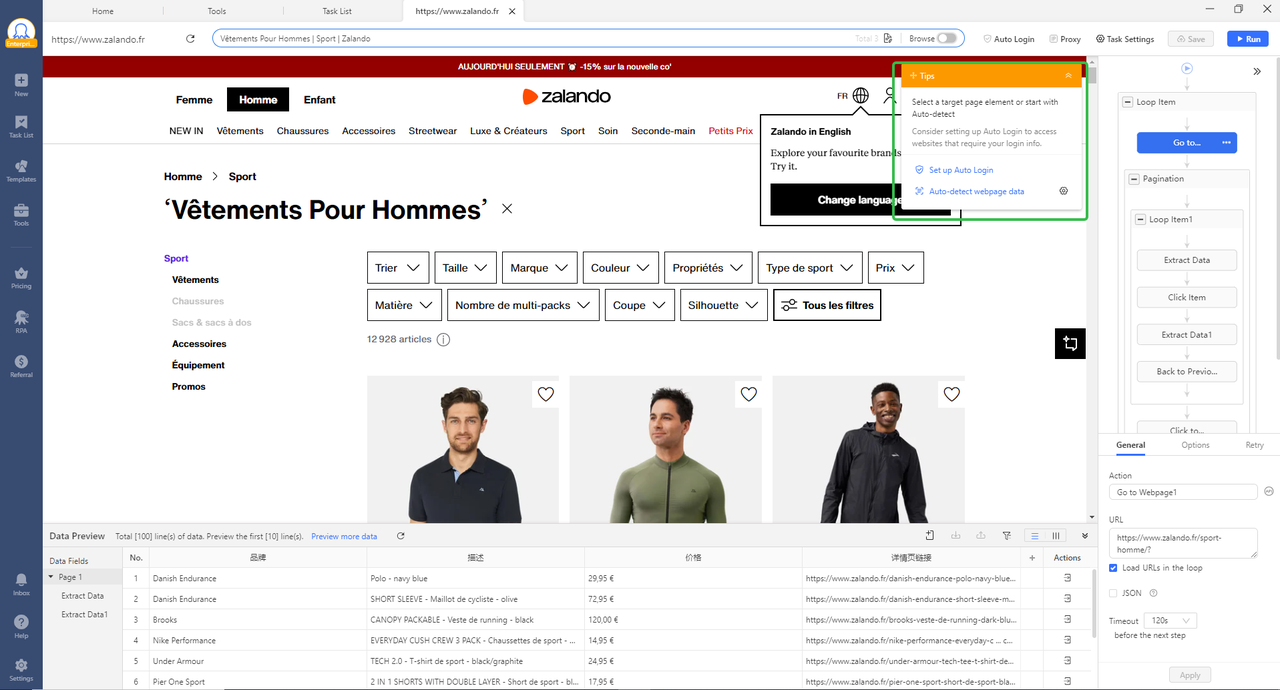Viewport: 1280px width, 690px height.
Task: Collapse the Tips panel chevron
Action: [1068, 76]
